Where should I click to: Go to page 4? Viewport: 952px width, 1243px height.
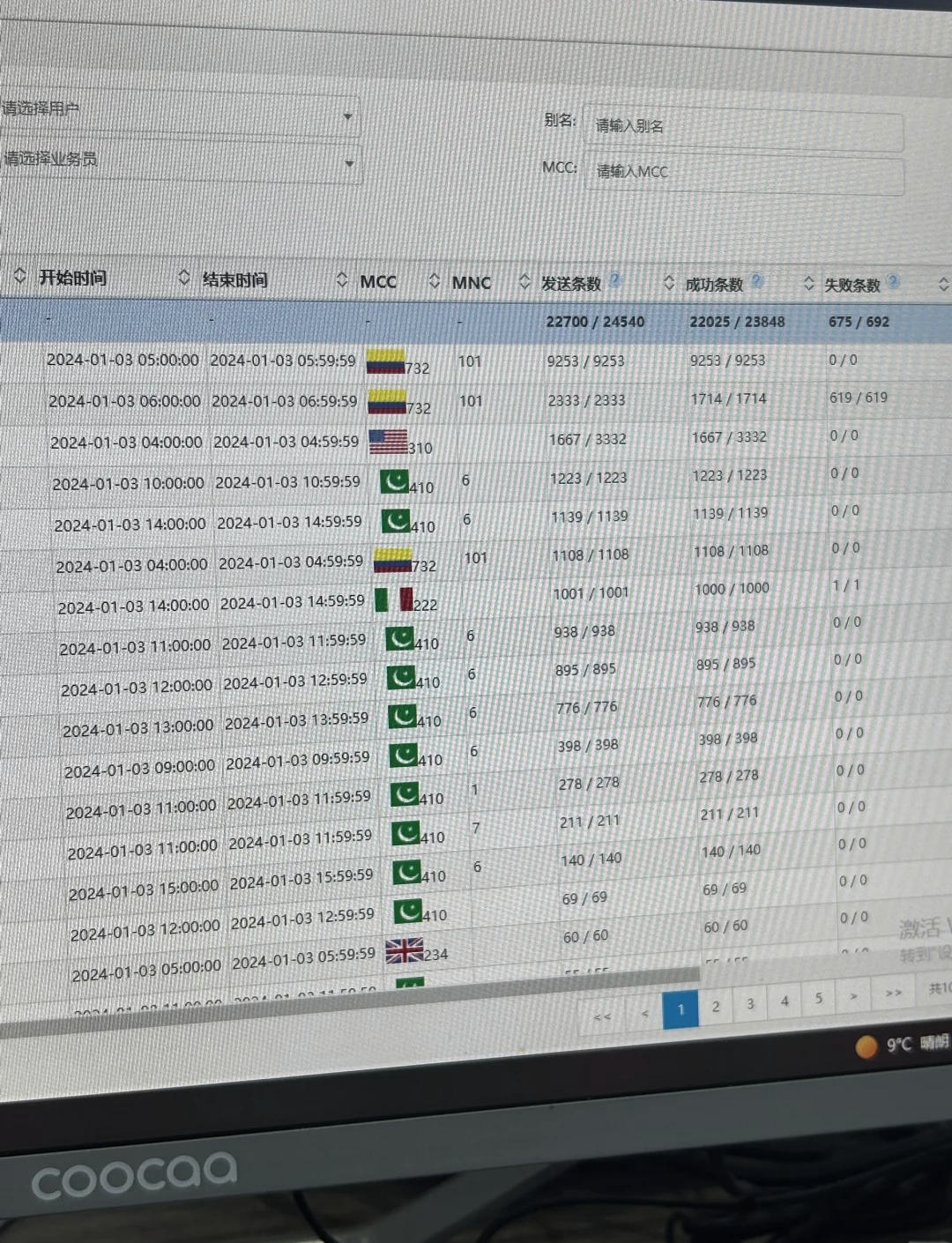click(785, 1001)
